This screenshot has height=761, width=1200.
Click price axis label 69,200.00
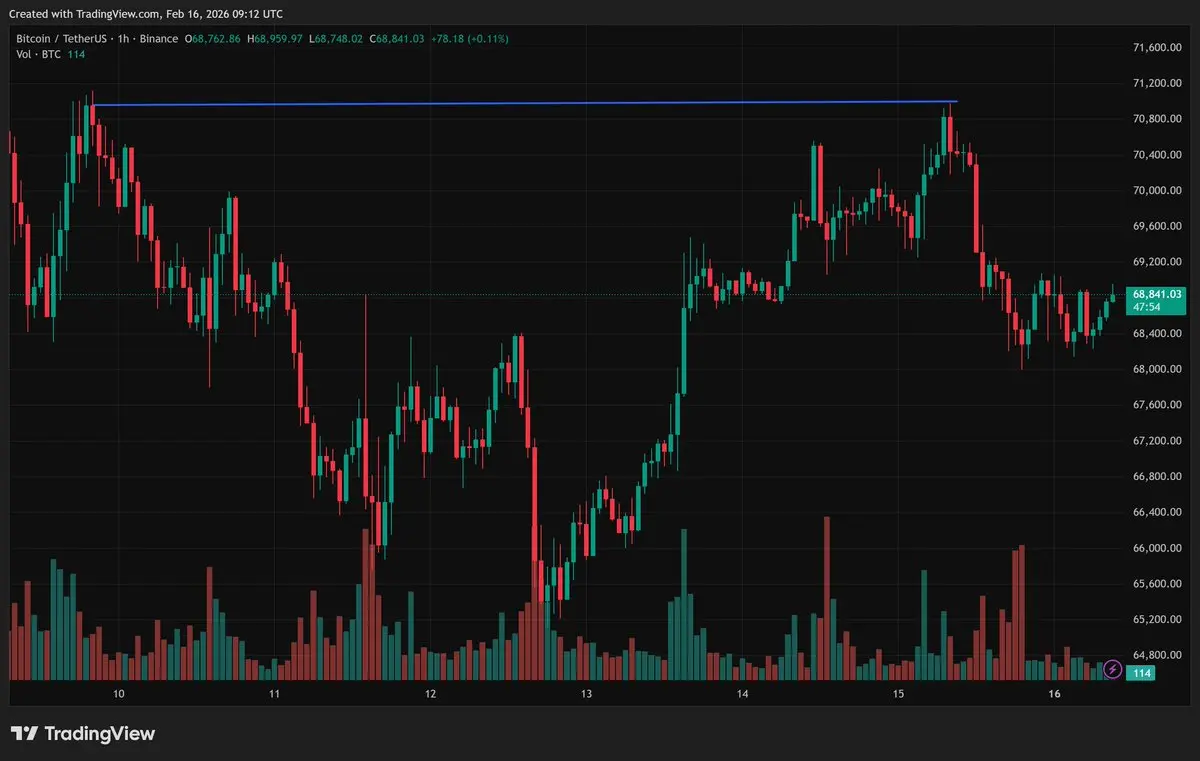[x=1158, y=262]
